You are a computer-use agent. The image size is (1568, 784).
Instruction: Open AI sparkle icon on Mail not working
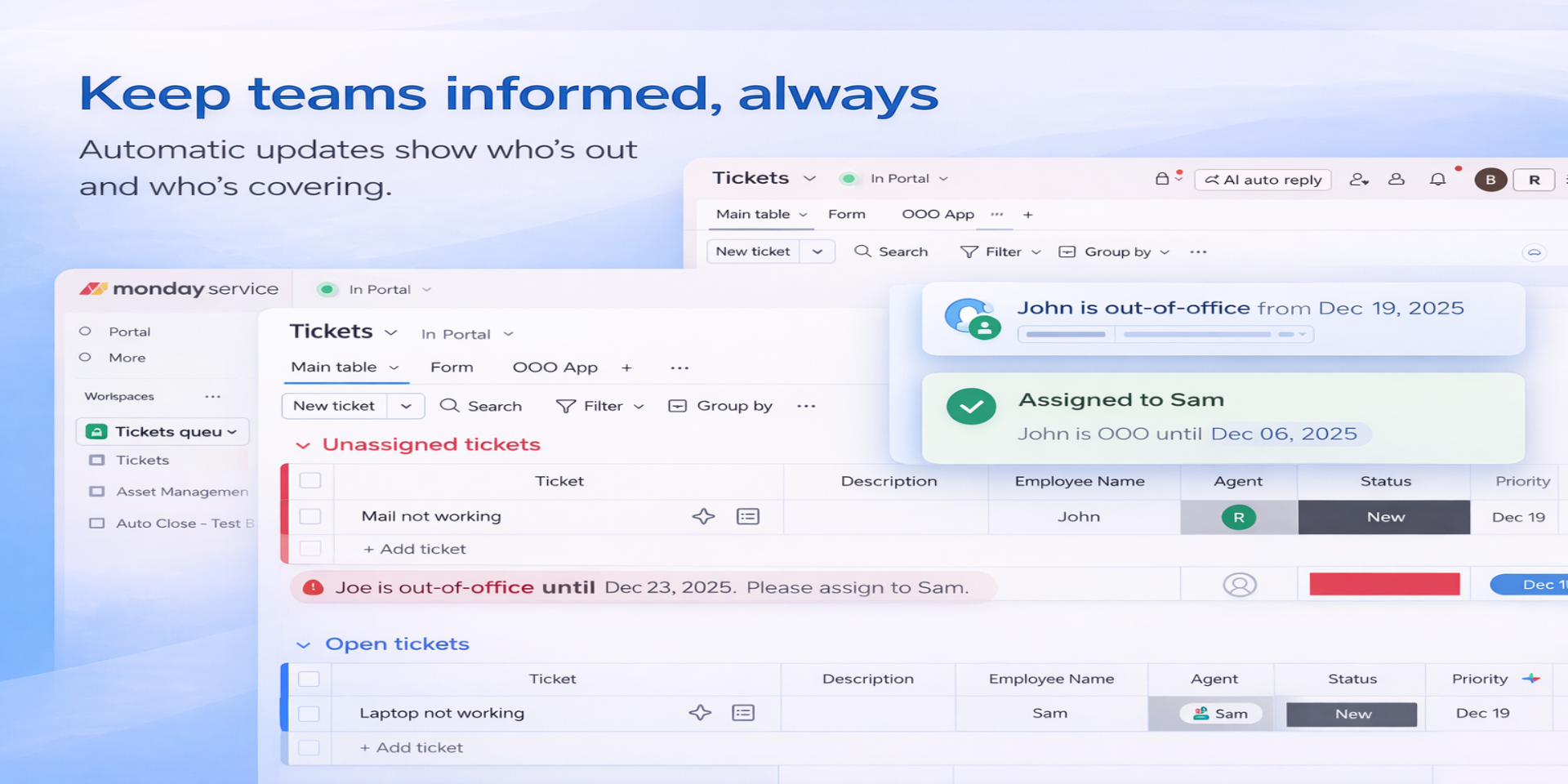pos(703,516)
